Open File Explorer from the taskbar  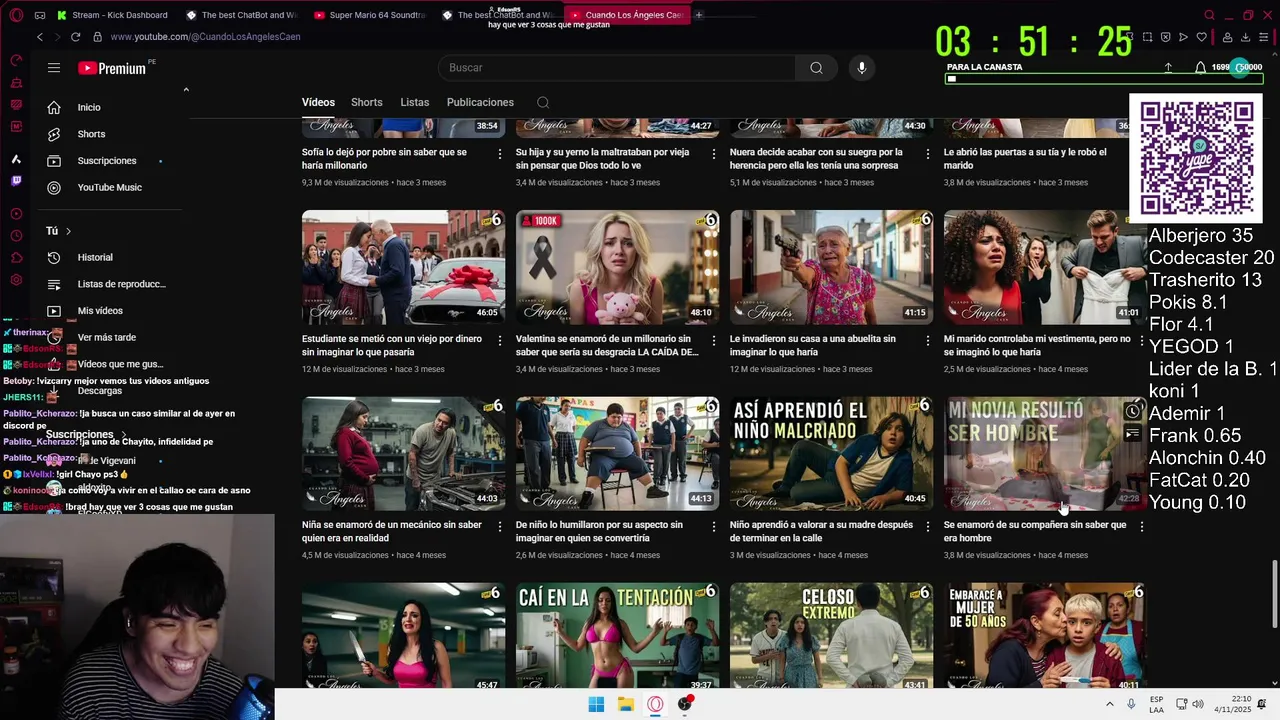coord(626,704)
